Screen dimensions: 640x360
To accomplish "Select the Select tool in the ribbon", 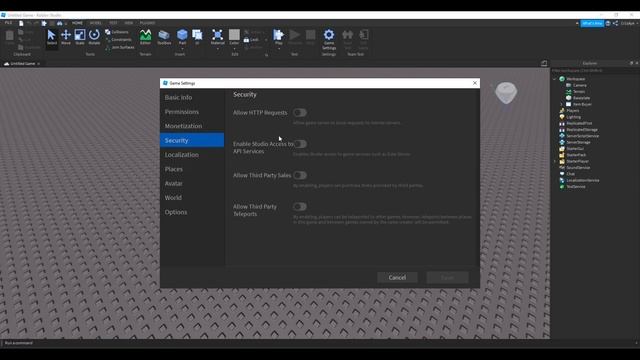I will 51,38.
